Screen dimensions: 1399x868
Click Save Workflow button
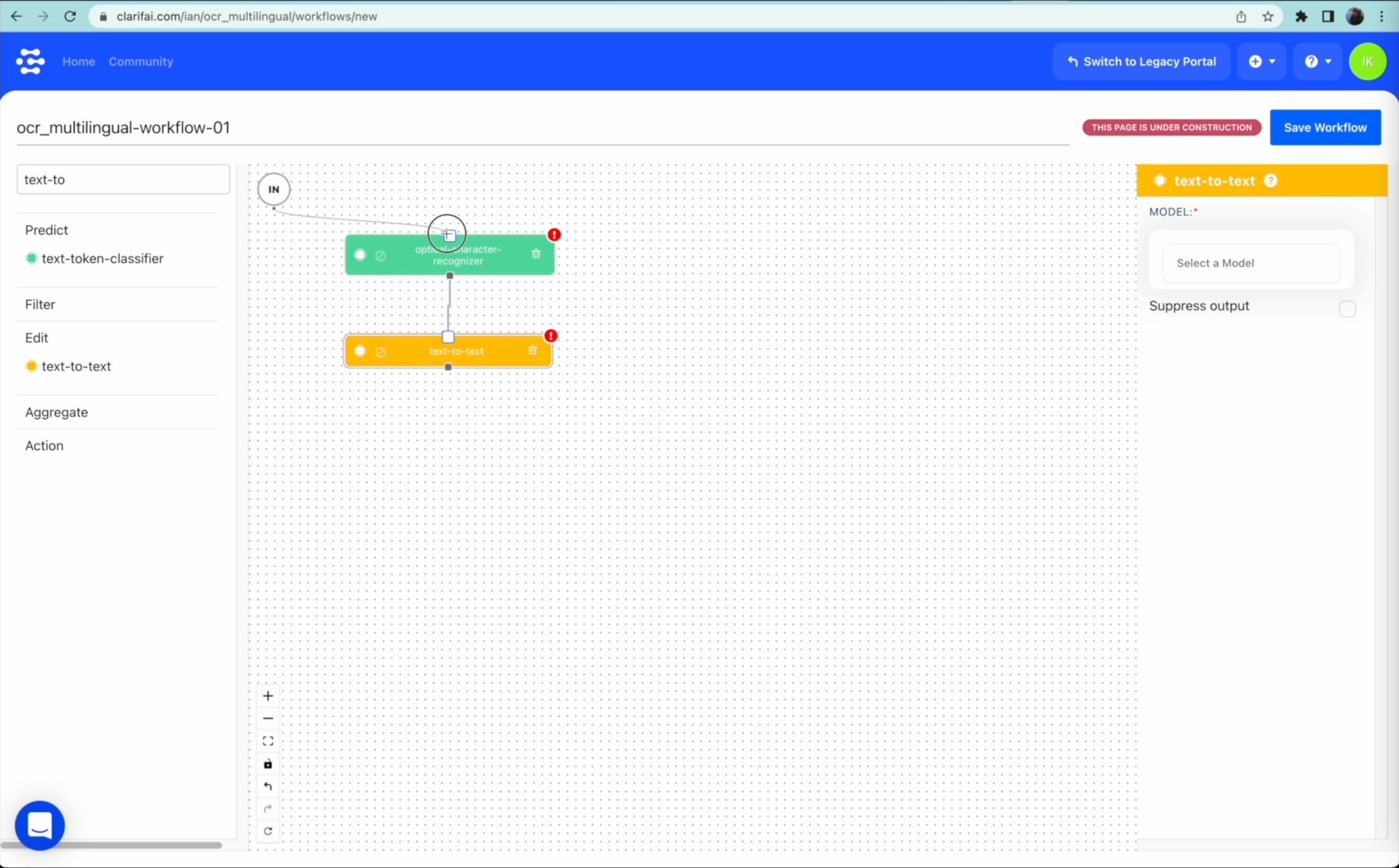(x=1325, y=128)
